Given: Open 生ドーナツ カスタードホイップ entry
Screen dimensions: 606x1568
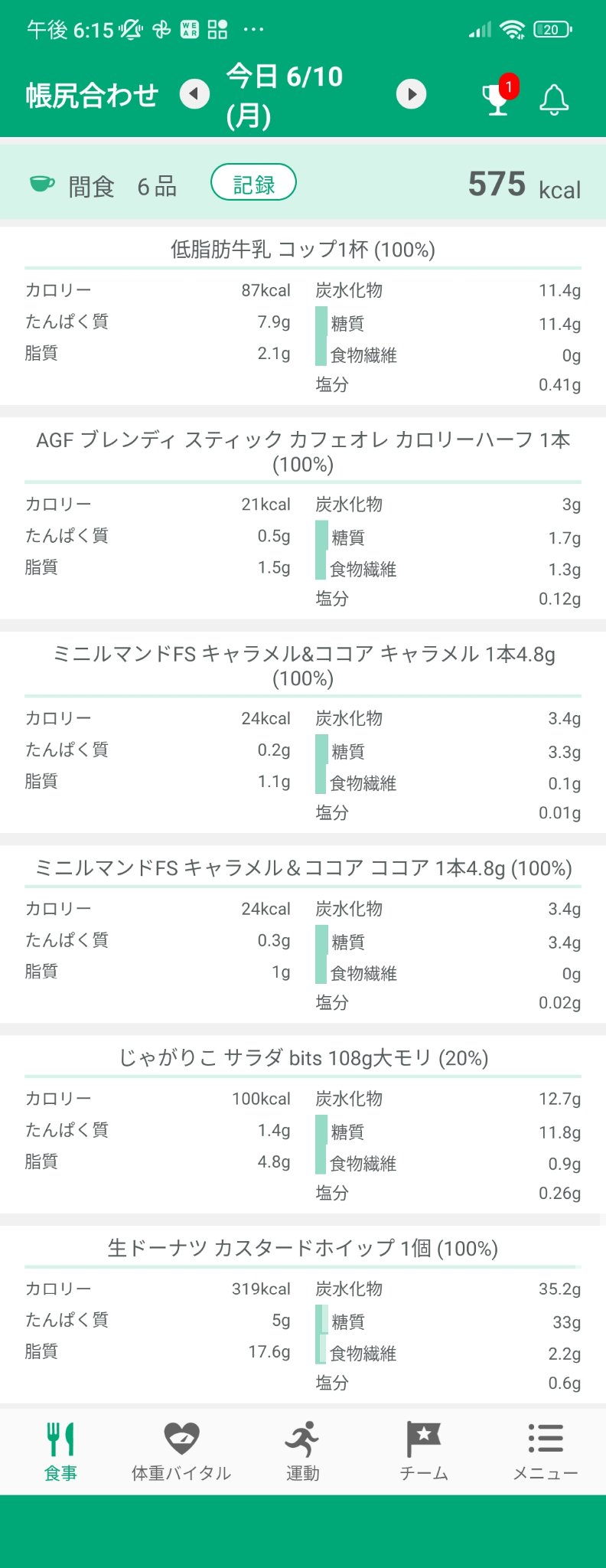Looking at the screenshot, I should click(303, 1249).
